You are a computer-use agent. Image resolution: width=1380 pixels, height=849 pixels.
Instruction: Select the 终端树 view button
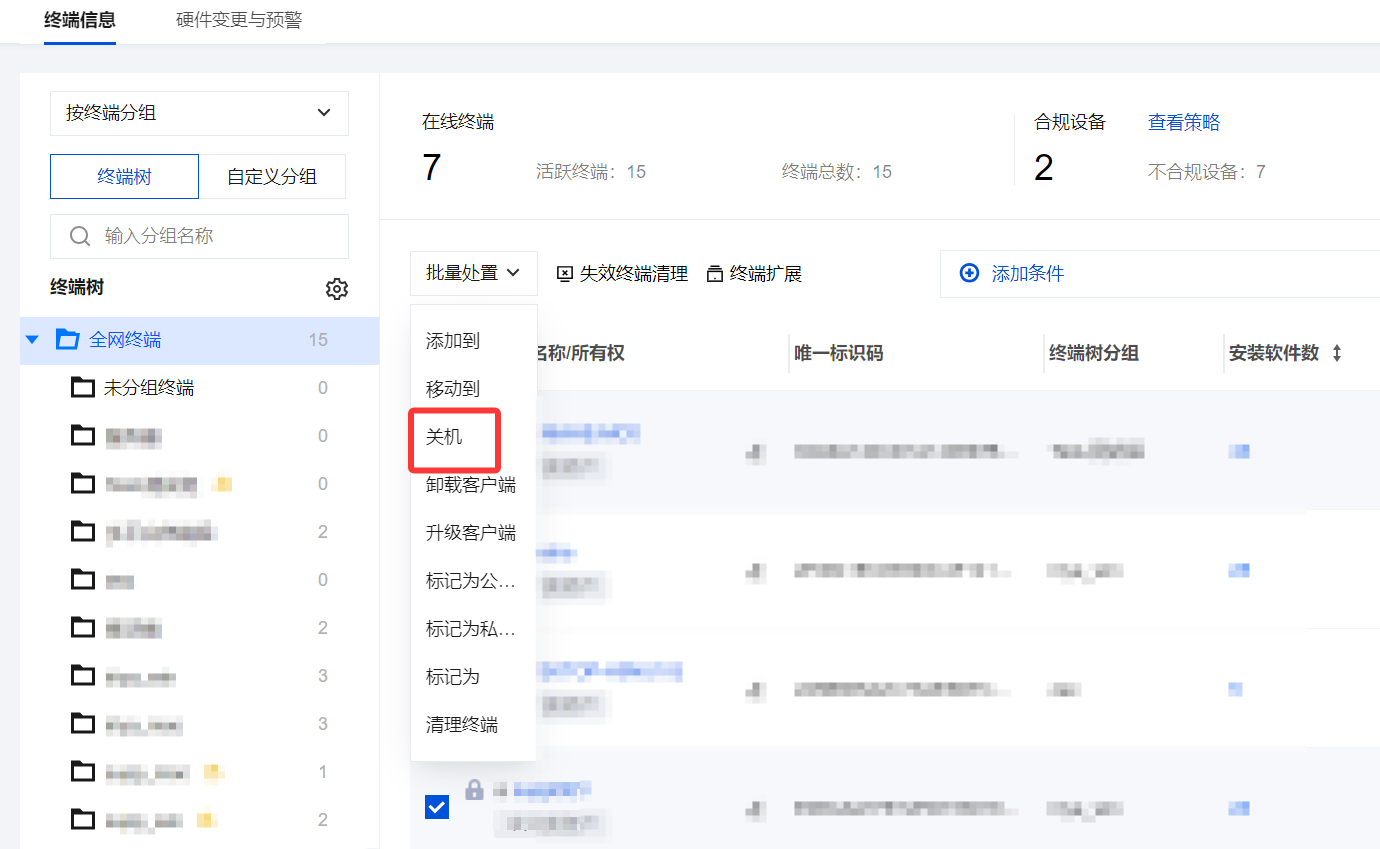[125, 177]
